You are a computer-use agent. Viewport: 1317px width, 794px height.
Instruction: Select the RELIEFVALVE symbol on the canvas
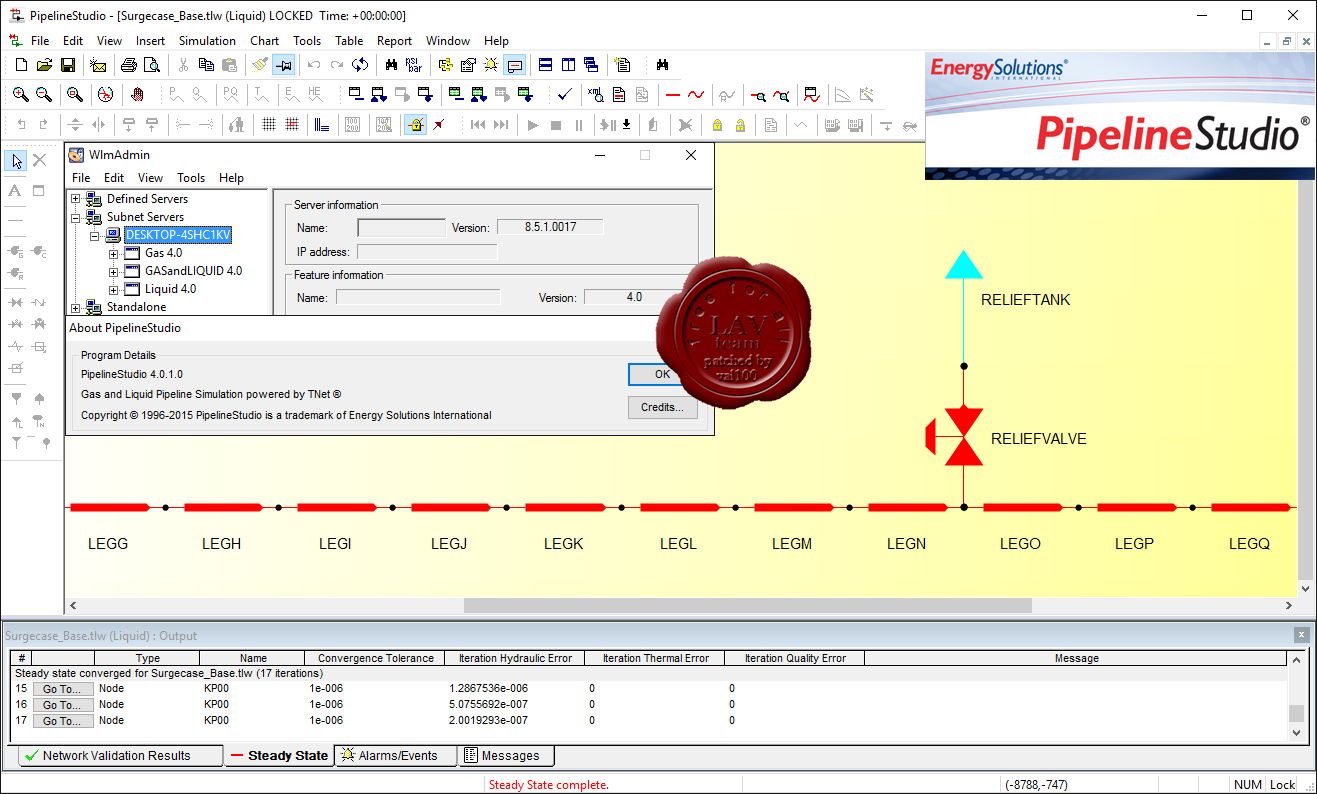(955, 437)
